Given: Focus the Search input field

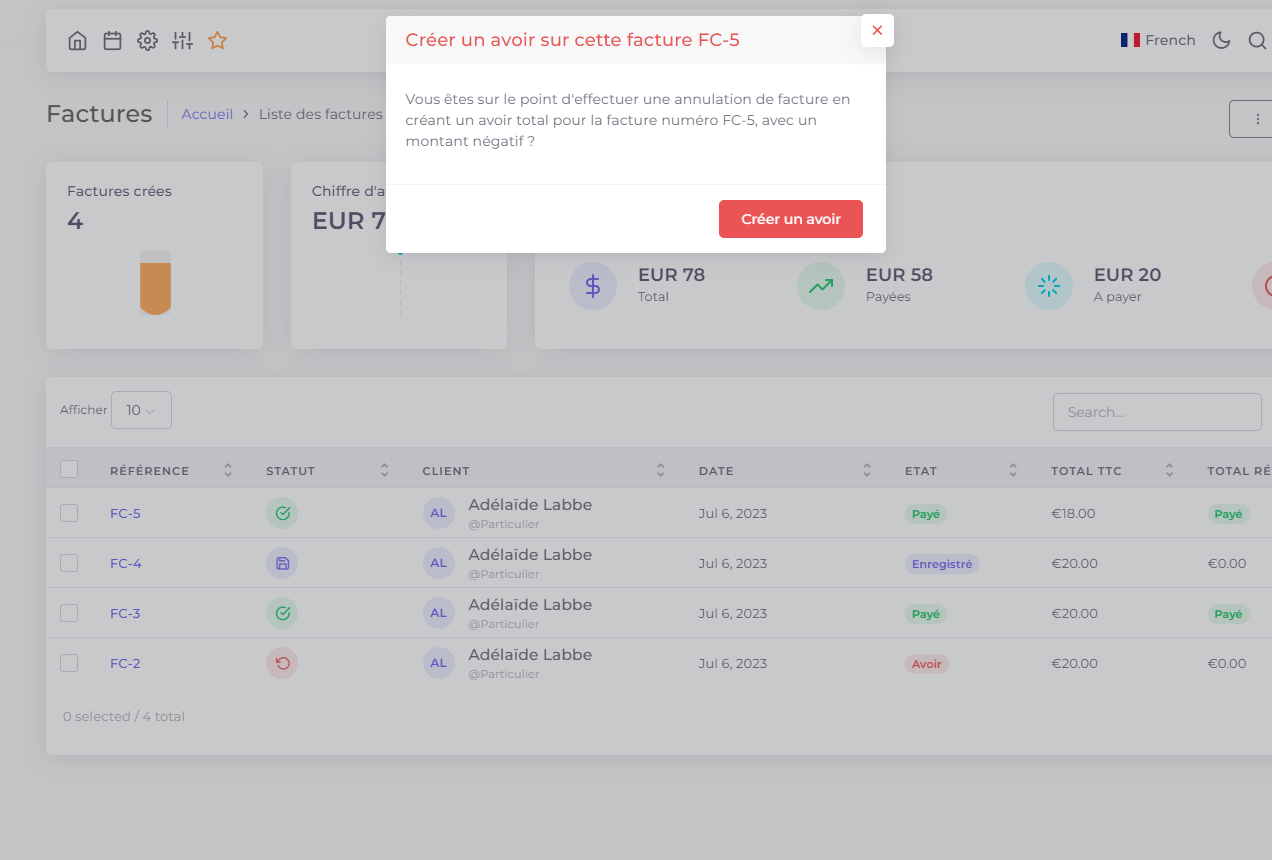Looking at the screenshot, I should tap(1157, 412).
